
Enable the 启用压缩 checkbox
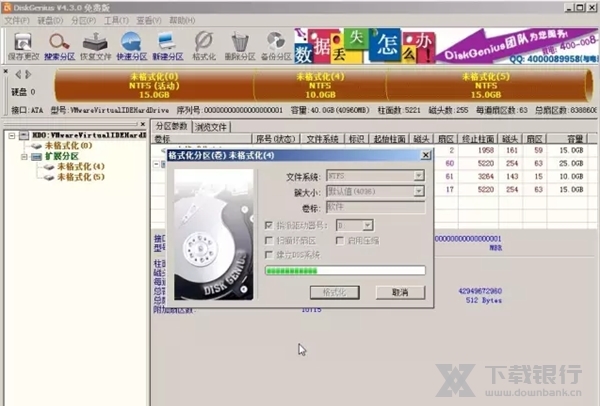(x=339, y=240)
